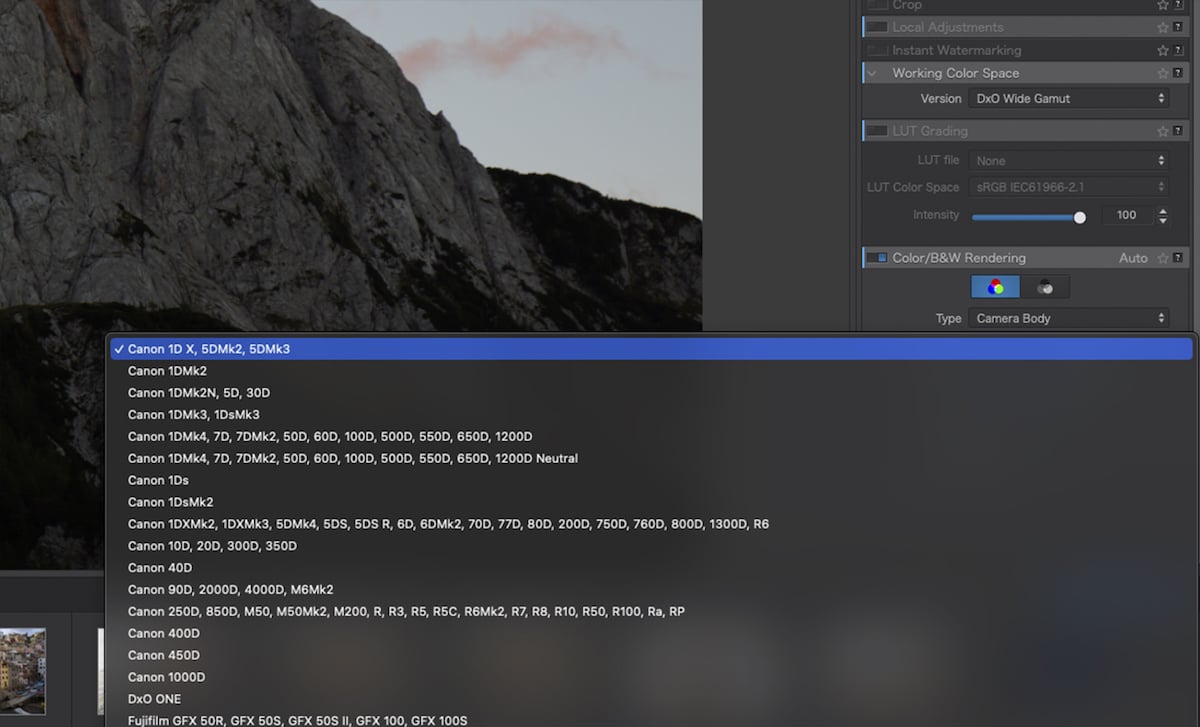Open the Version dropdown showing DxO Wide Gamut
Screen dimensions: 1200x727
tap(1070, 98)
